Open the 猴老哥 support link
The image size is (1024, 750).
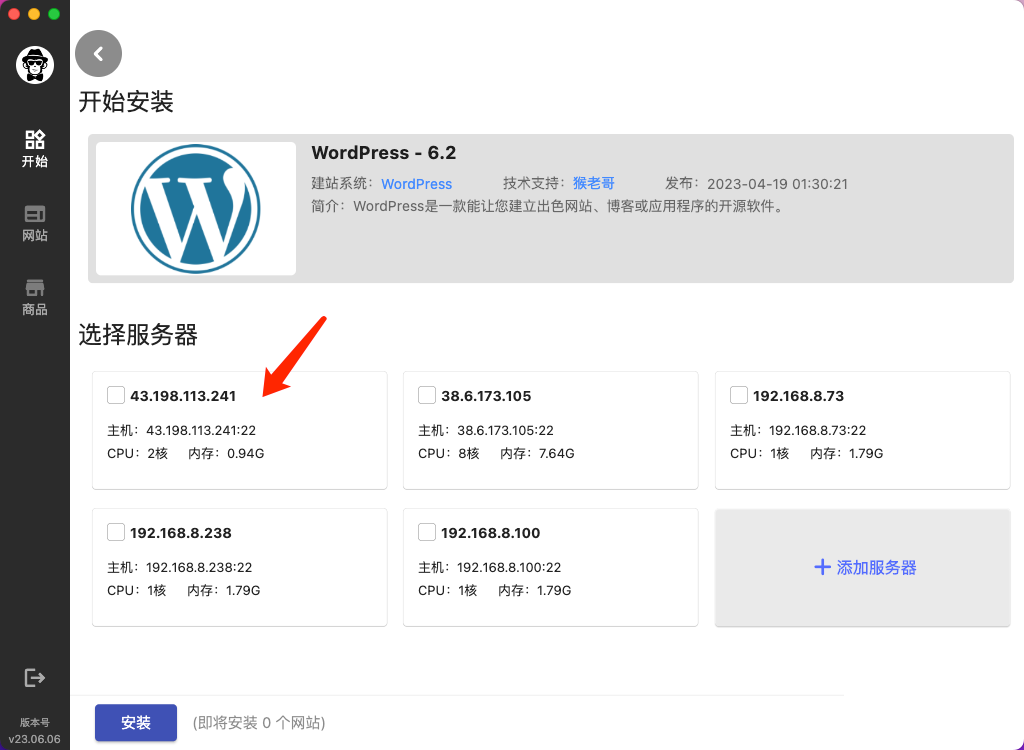[x=594, y=184]
